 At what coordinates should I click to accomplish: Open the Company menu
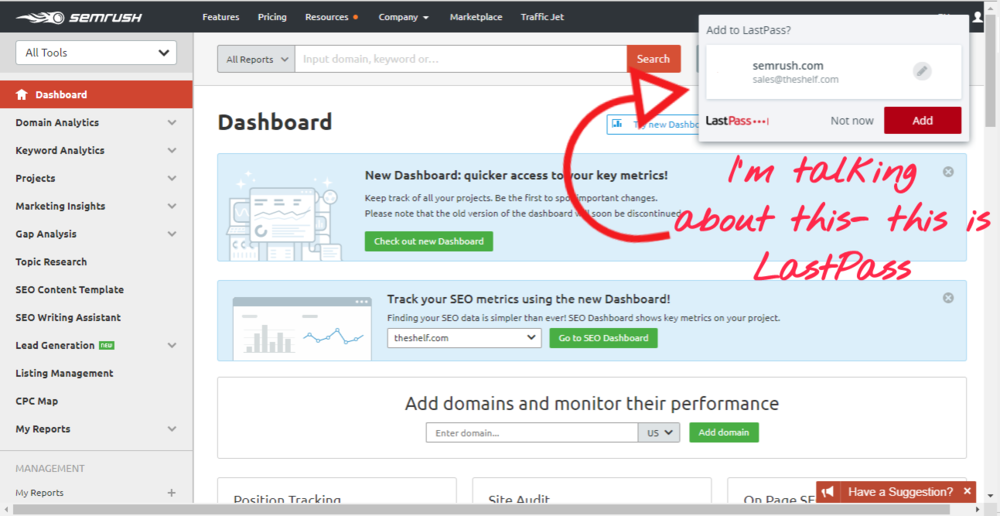click(403, 17)
